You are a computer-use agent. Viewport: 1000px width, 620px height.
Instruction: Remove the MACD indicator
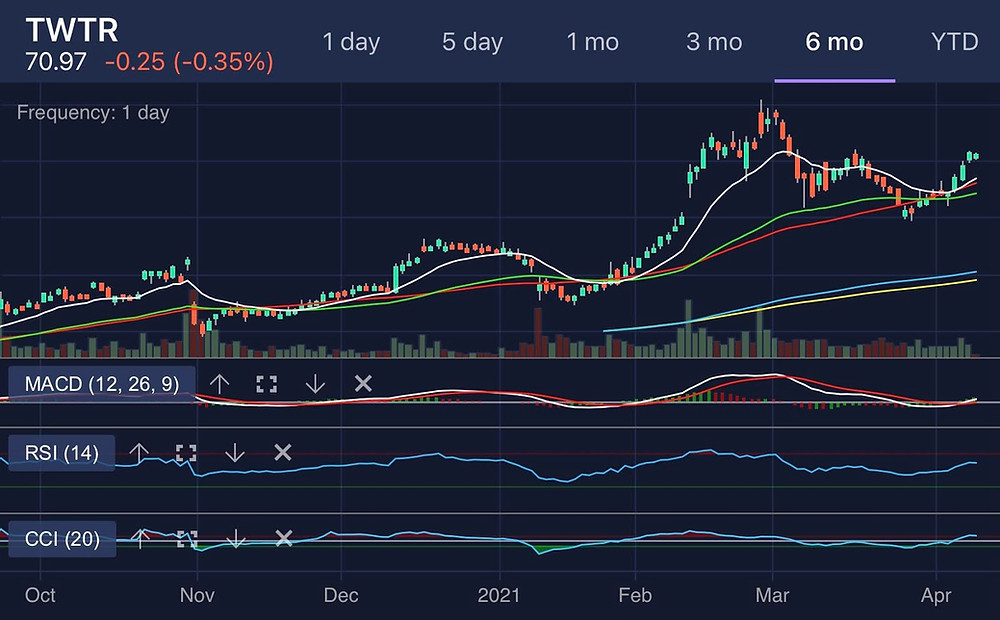[x=363, y=383]
